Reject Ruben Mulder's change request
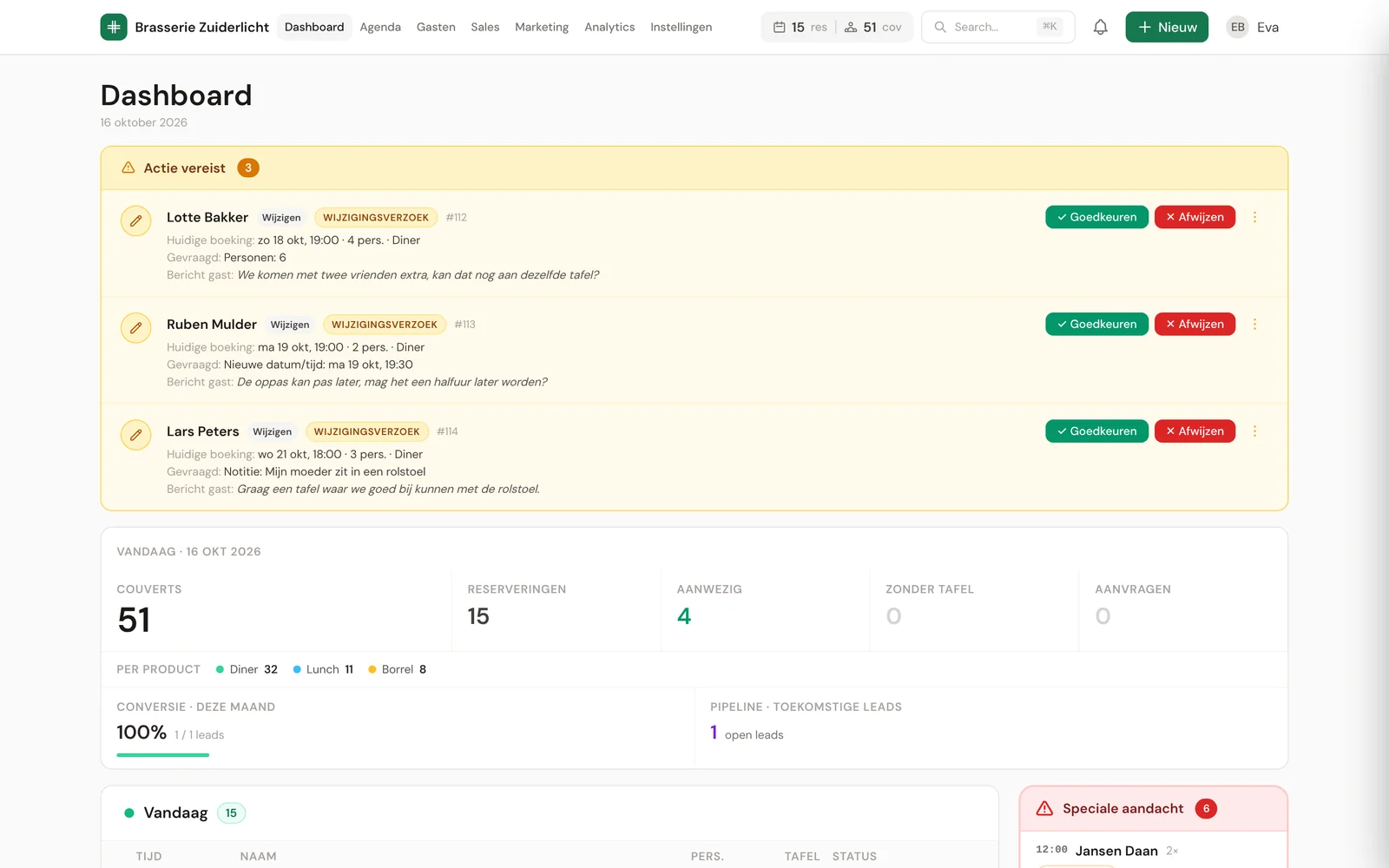 coord(1195,324)
